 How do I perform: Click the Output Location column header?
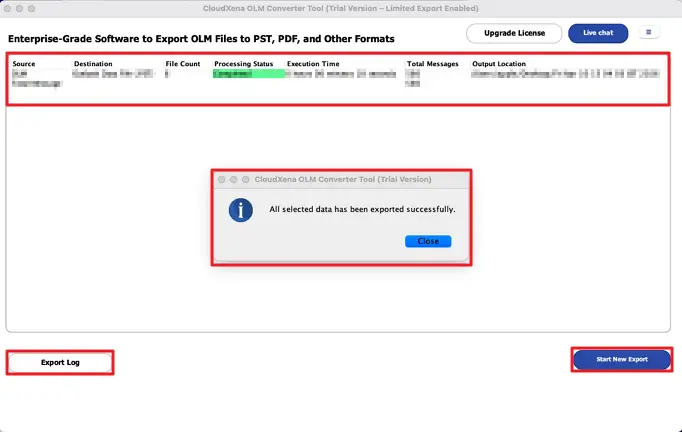499,64
